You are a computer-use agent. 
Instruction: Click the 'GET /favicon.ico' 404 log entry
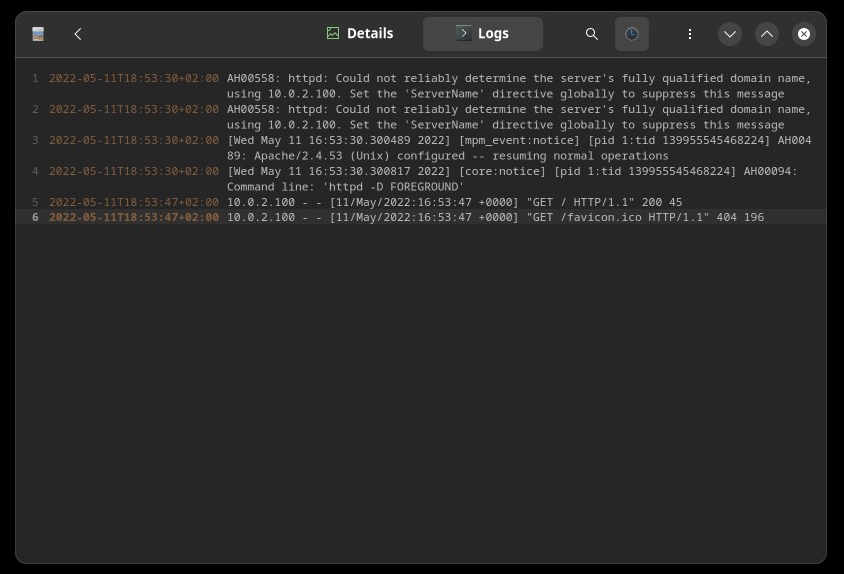click(x=495, y=217)
